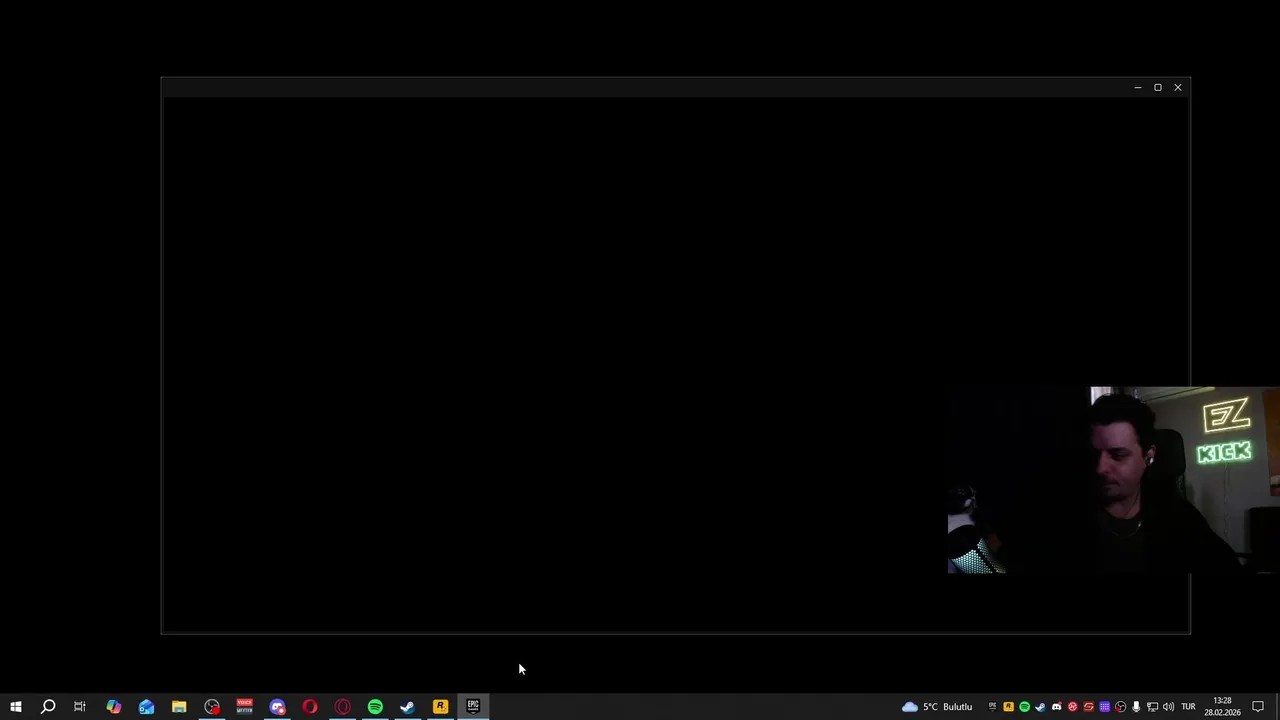The width and height of the screenshot is (1280, 720).
Task: Minimize the black launcher window
Action: [1137, 88]
